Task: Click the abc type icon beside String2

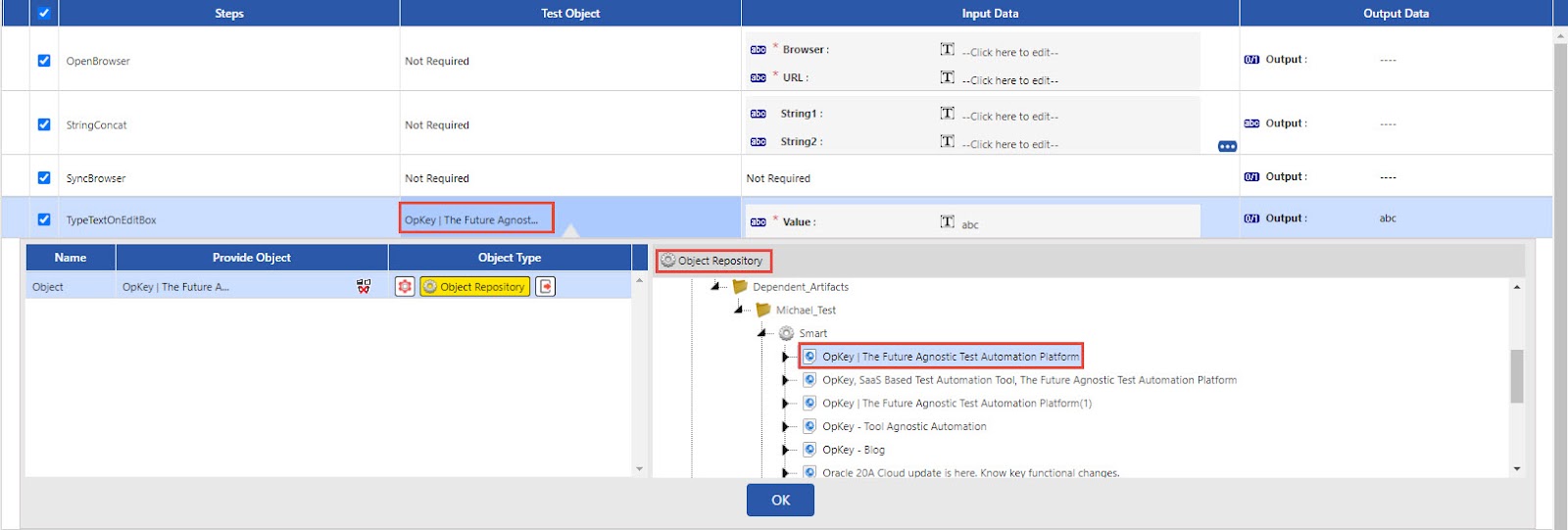Action: coord(758,142)
